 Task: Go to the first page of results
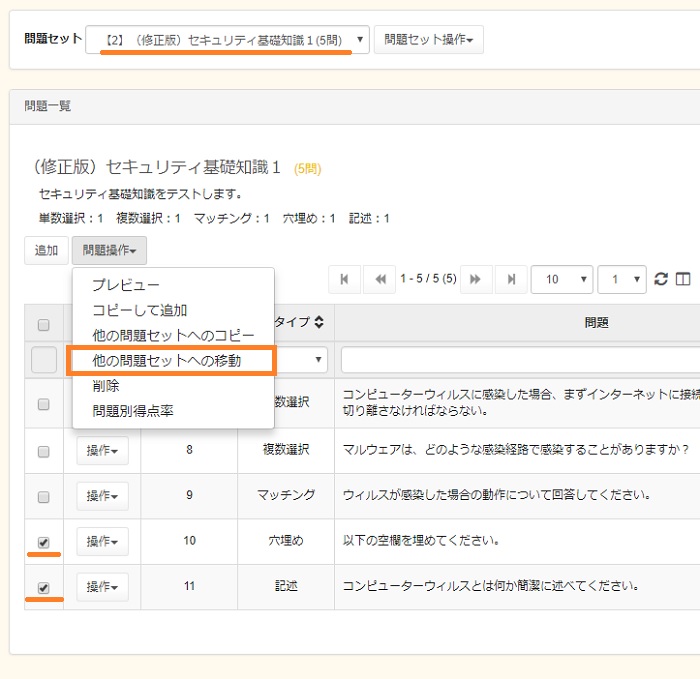pos(344,279)
